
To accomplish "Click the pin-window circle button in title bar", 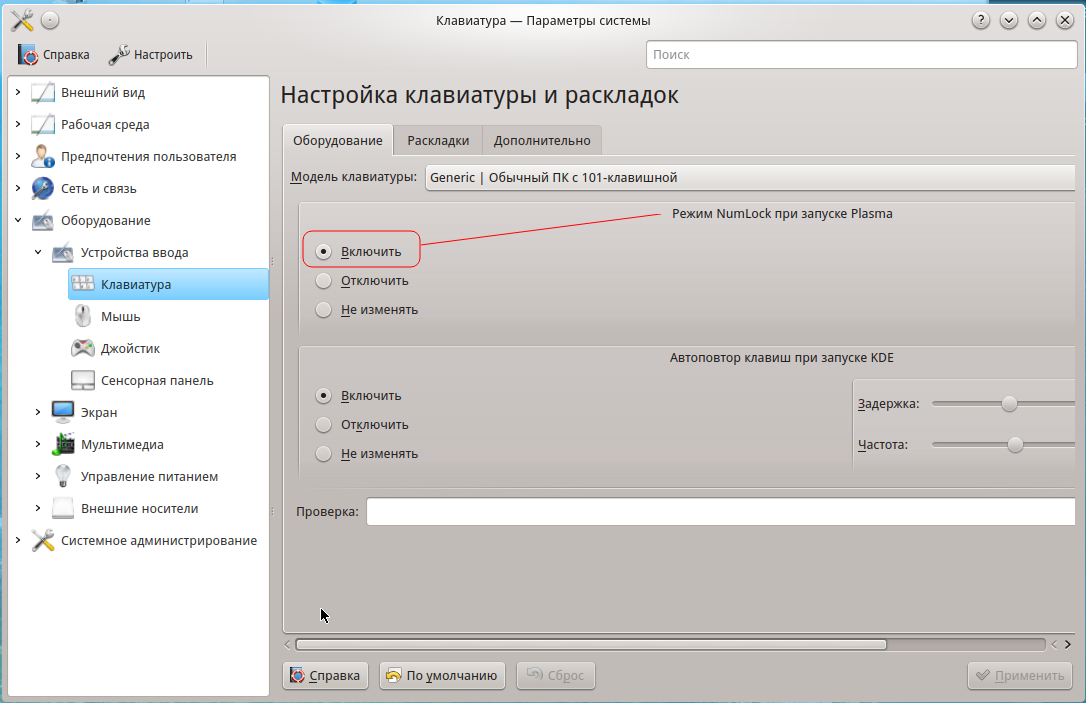I will pyautogui.click(x=50, y=21).
